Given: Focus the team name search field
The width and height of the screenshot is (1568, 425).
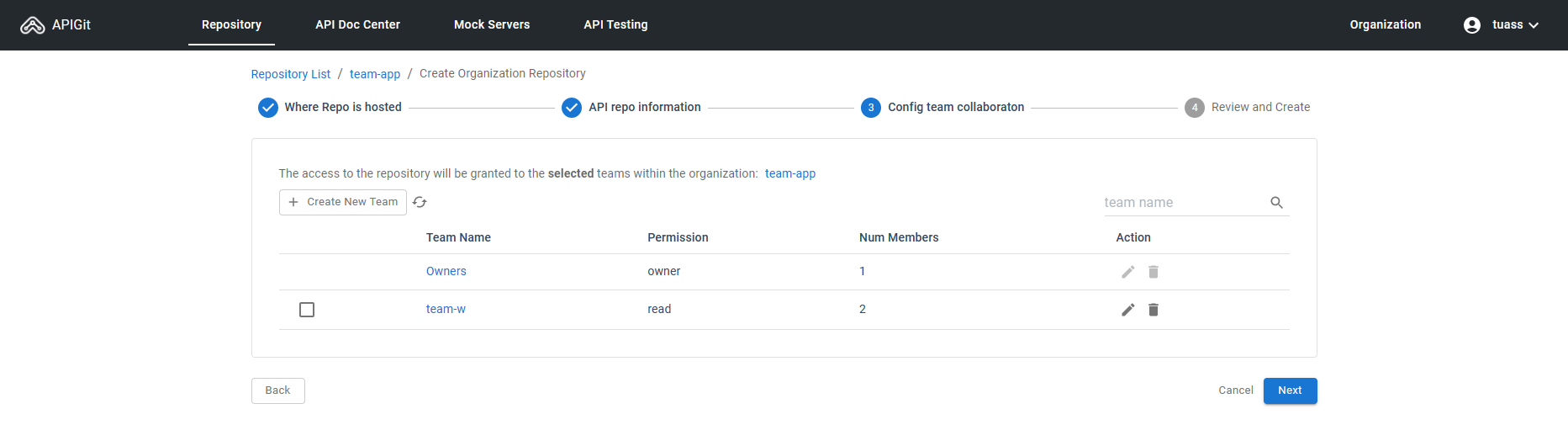Looking at the screenshot, I should coord(1184,203).
